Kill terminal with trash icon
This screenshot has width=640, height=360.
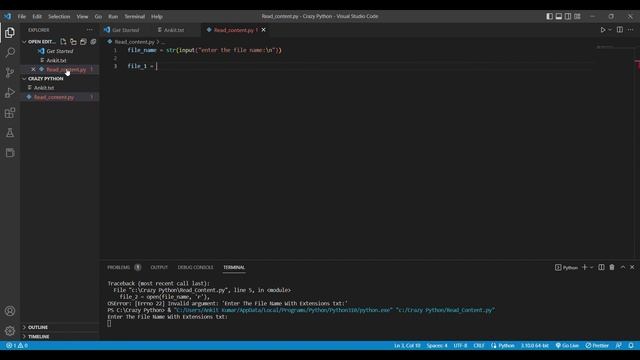pyautogui.click(x=612, y=267)
